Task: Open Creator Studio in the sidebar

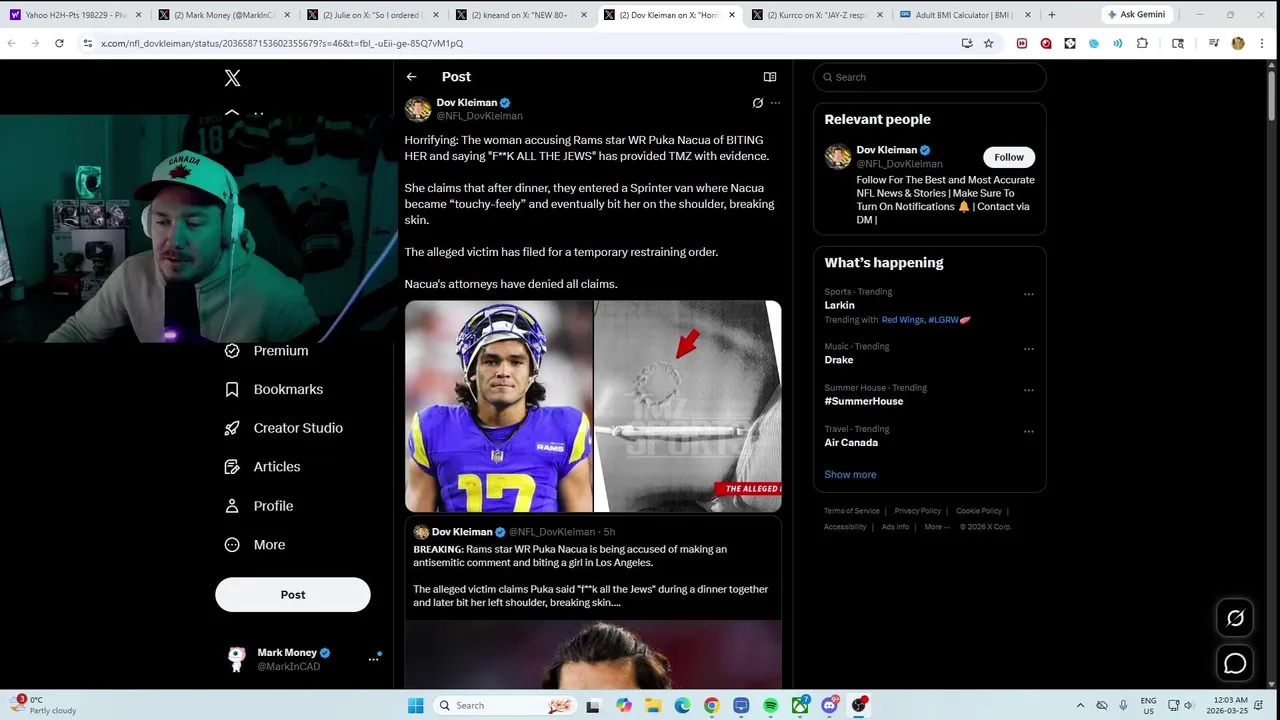Action: click(284, 428)
